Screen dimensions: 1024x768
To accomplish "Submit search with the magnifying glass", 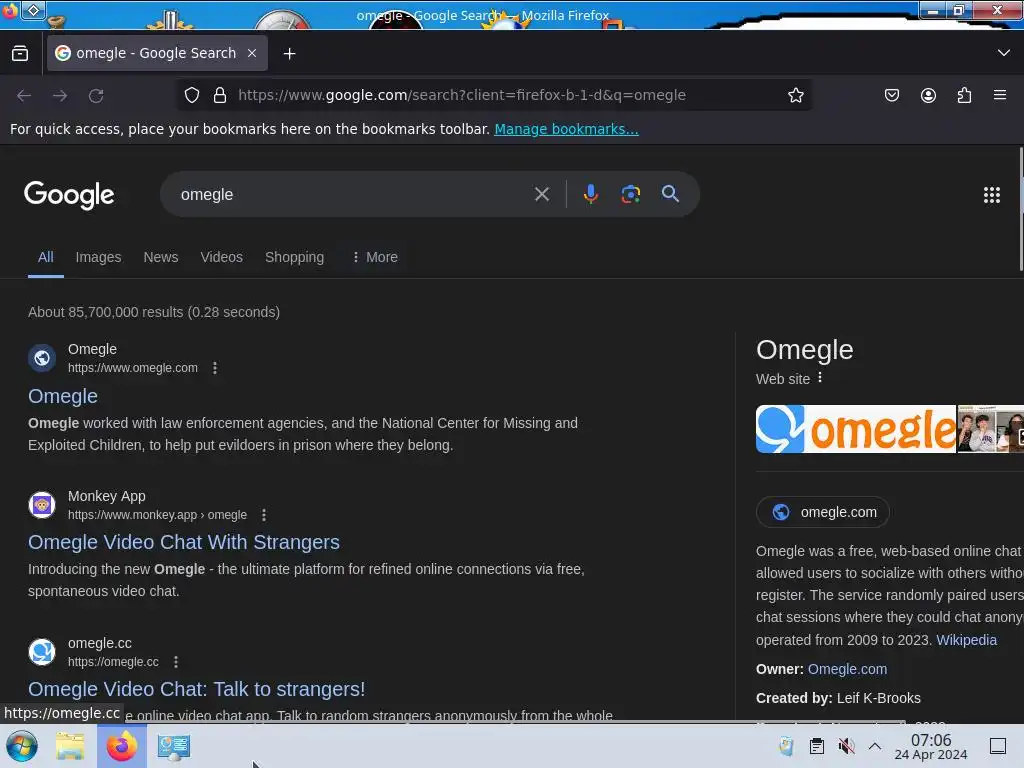I will [x=670, y=194].
